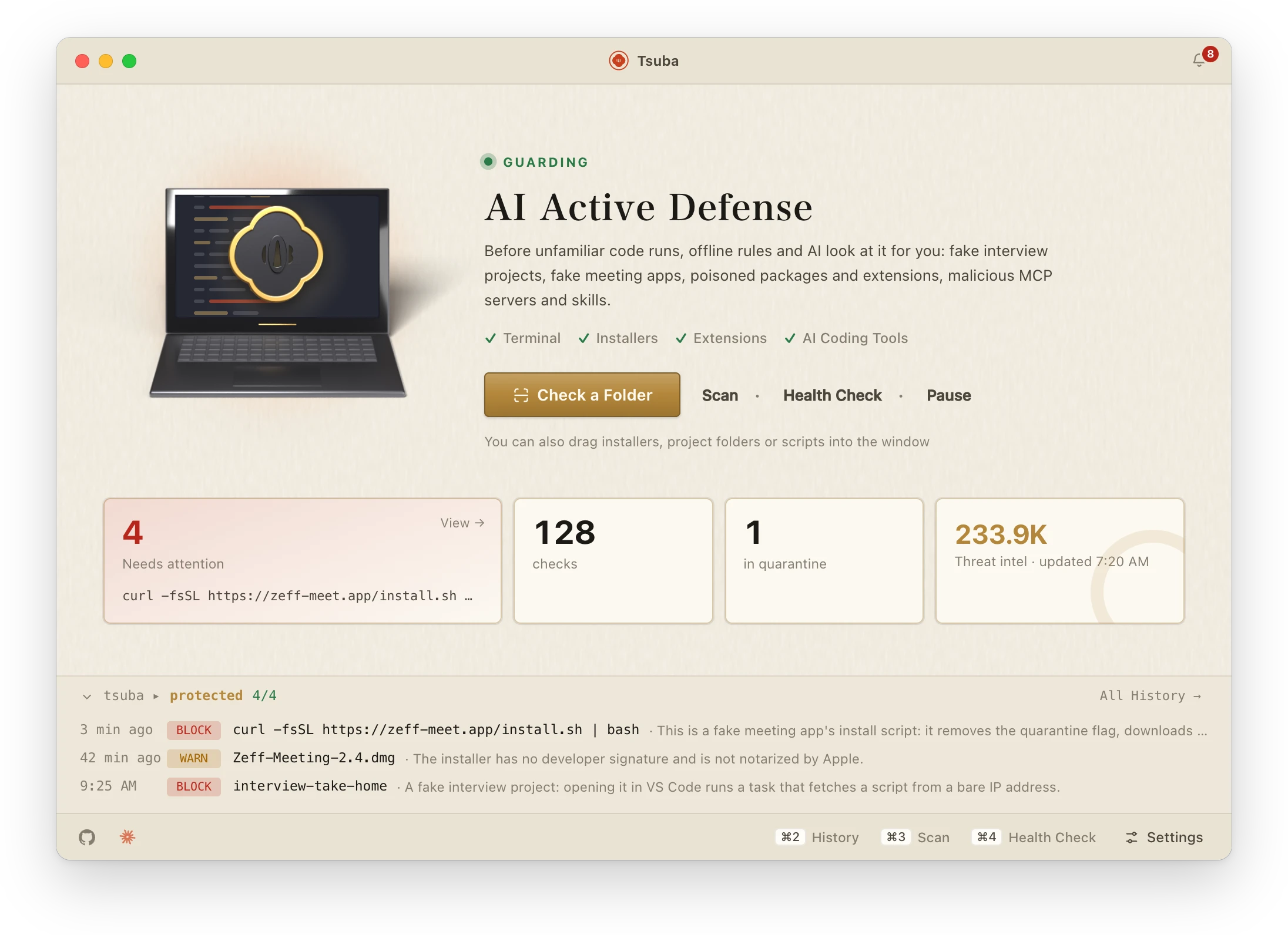This screenshot has width=1288, height=935.
Task: Click the GUARDING status label
Action: 545,162
